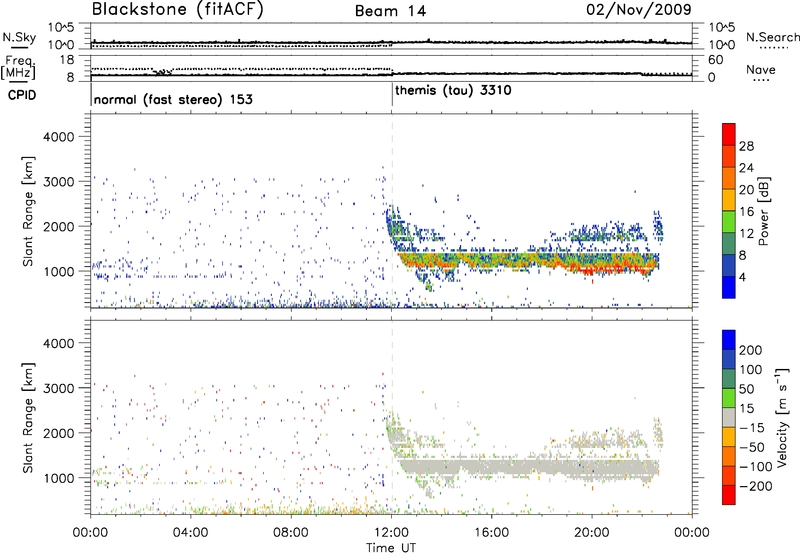Click the 16 tick on power scale
The height and width of the screenshot is (554, 800).
point(746,212)
